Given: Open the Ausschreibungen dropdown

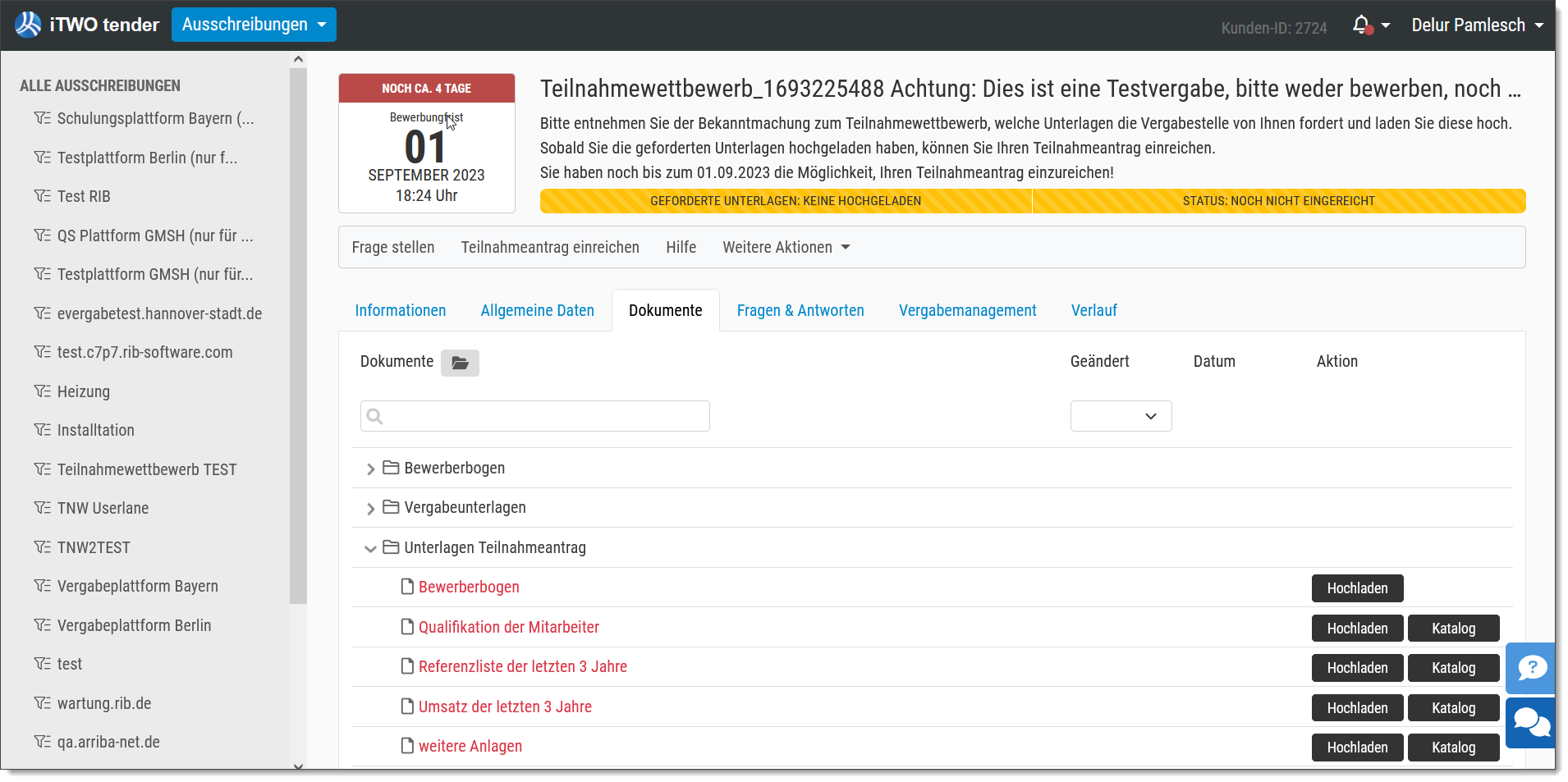Looking at the screenshot, I should point(254,25).
